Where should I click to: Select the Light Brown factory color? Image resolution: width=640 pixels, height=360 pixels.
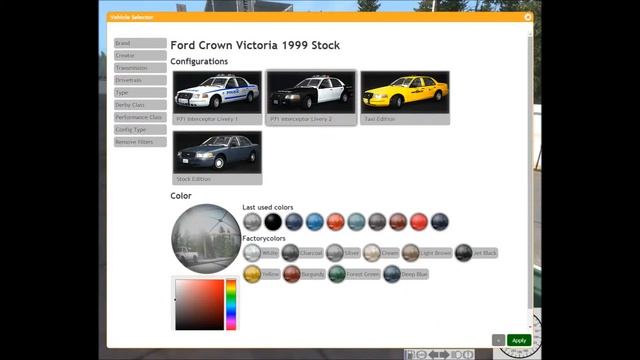coord(427,253)
